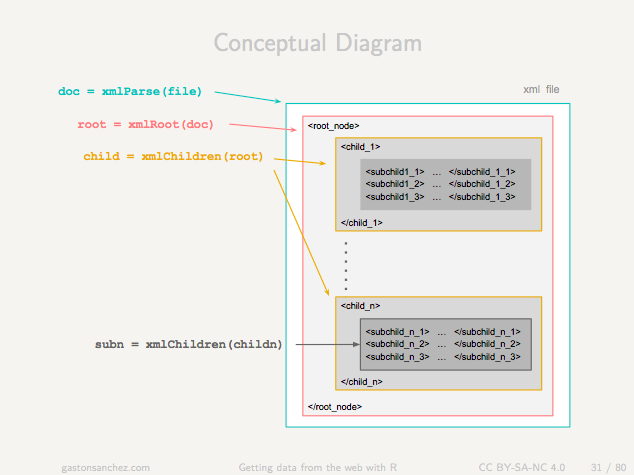Click the </subchild_1_3> closing tag
634x475 pixels.
482,197
